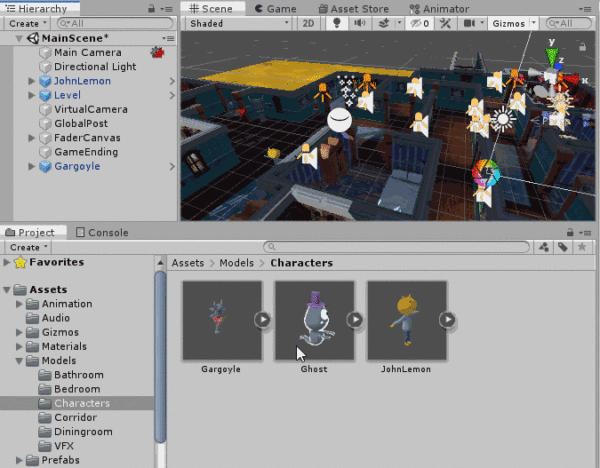This screenshot has width=600, height=468.
Task: Toggle hidden objects visibility counter
Action: 420,23
